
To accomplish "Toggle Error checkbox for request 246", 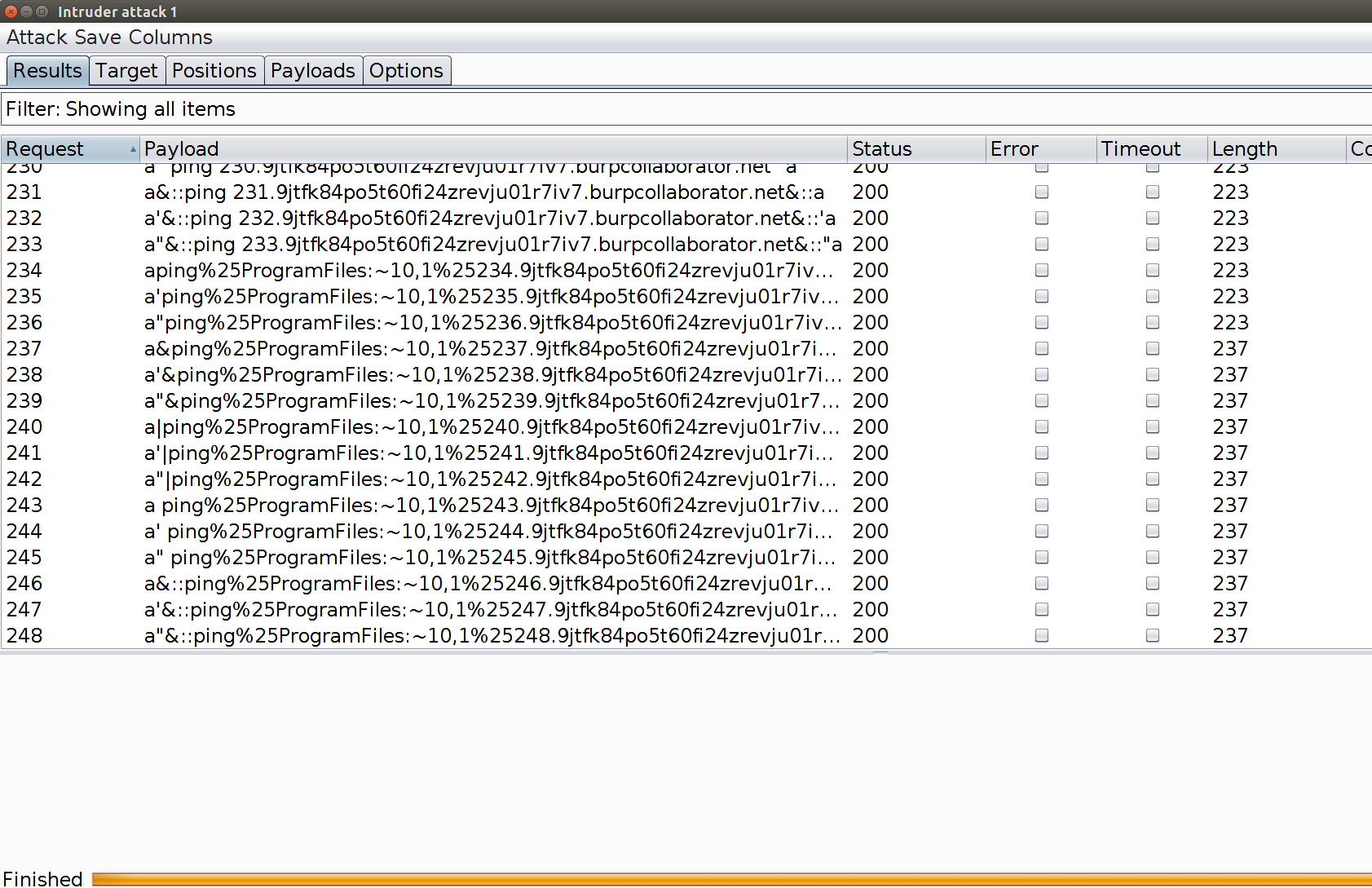I will (1042, 583).
